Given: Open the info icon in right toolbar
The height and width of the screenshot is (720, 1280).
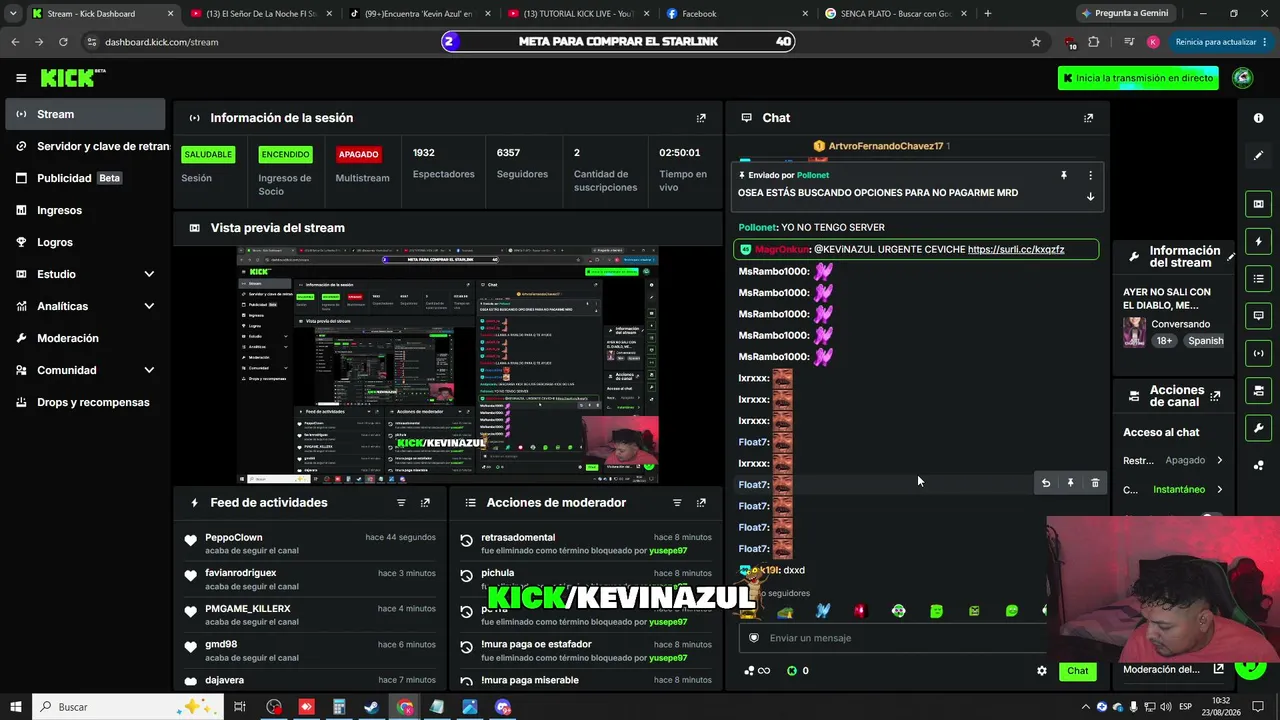Looking at the screenshot, I should pyautogui.click(x=1258, y=118).
